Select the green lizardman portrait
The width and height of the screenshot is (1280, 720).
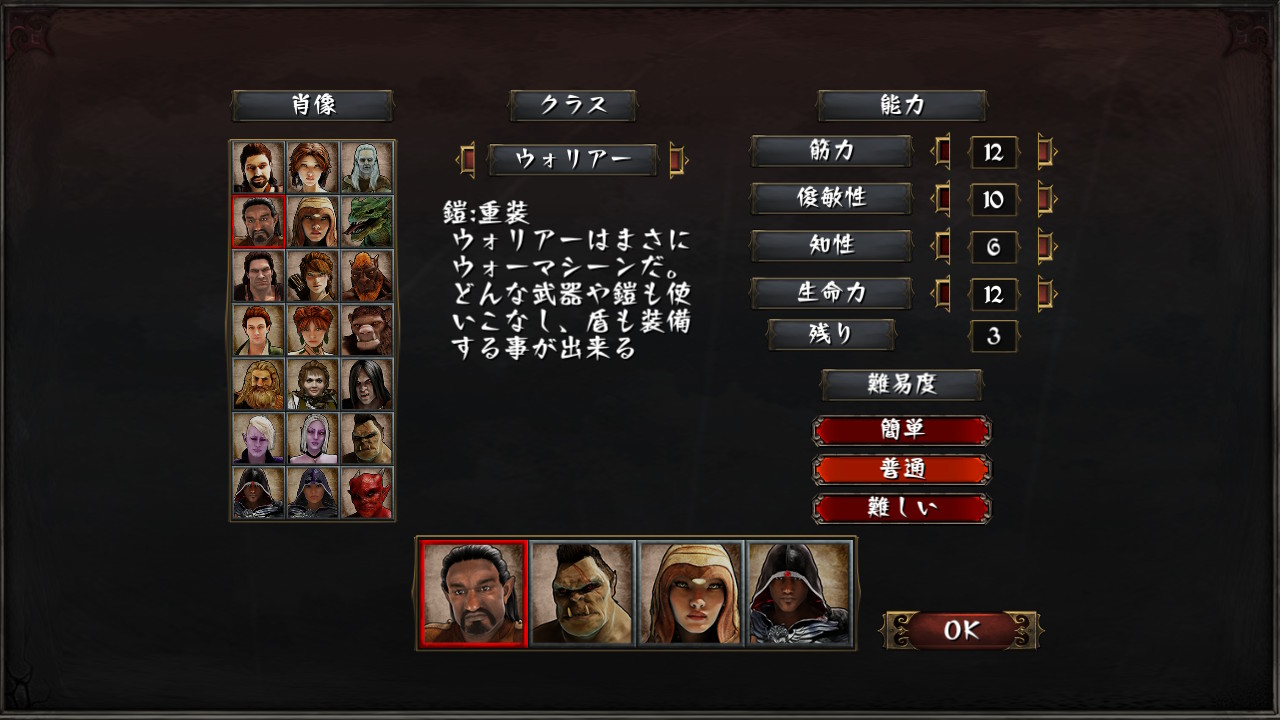point(367,221)
